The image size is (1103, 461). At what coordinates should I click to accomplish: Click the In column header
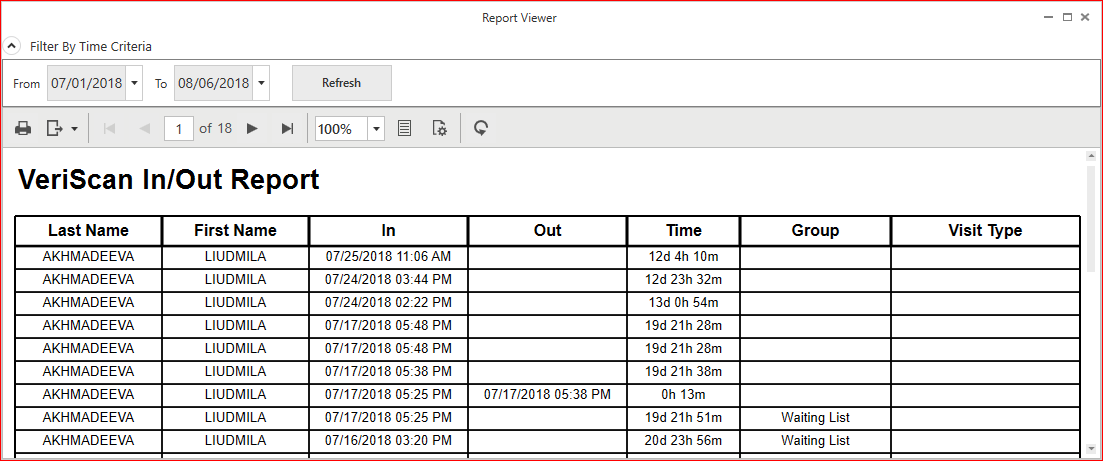(x=388, y=231)
